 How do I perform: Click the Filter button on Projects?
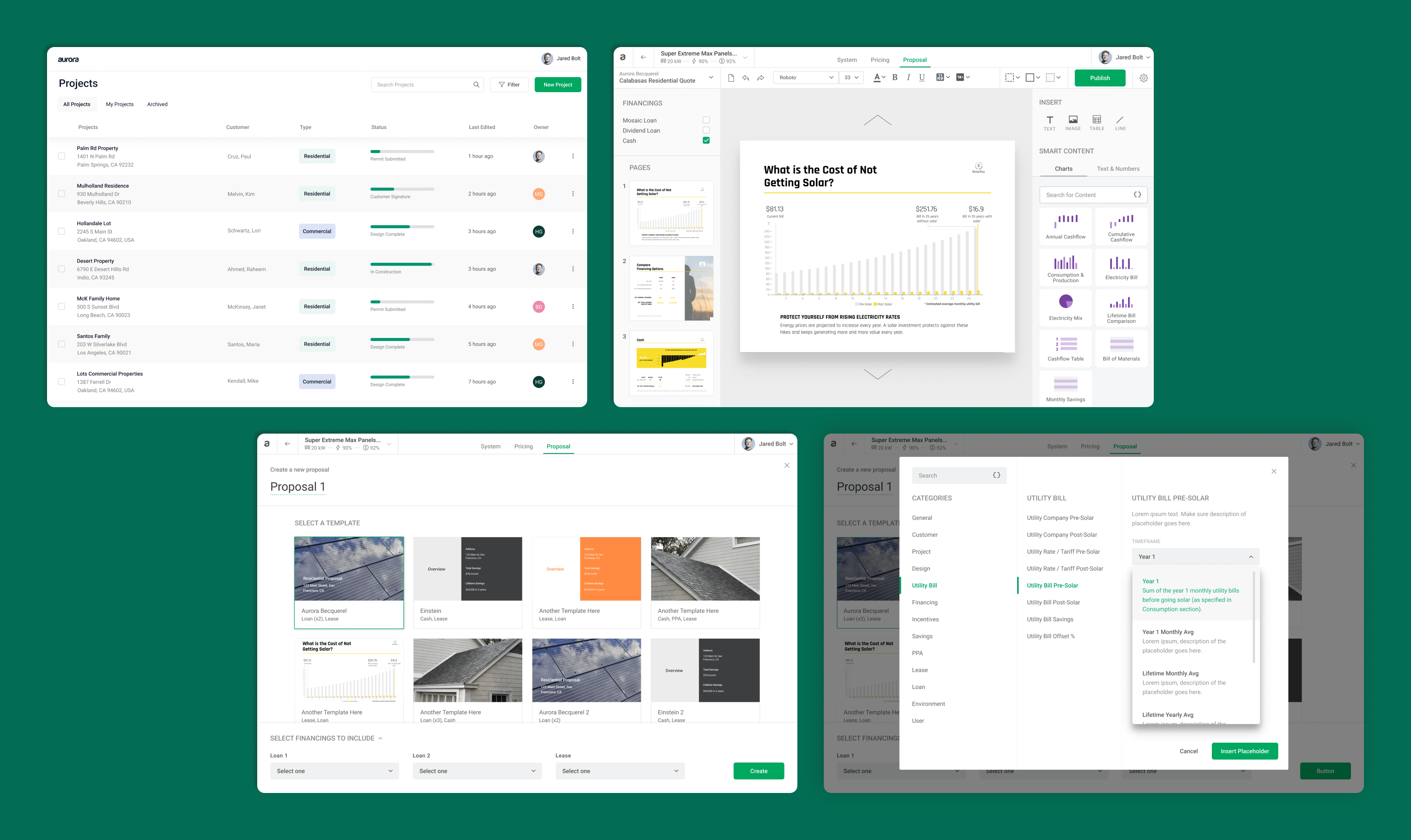point(509,85)
